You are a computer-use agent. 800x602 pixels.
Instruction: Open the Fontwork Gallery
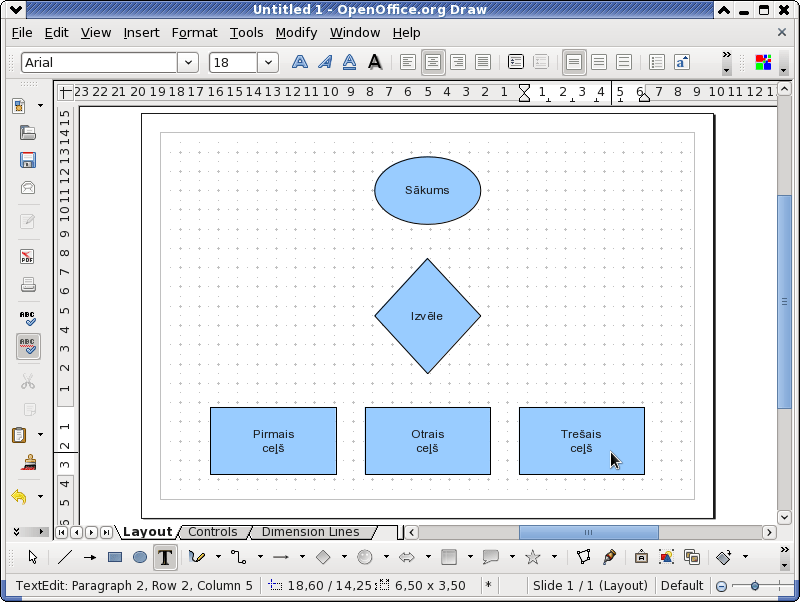(641, 557)
